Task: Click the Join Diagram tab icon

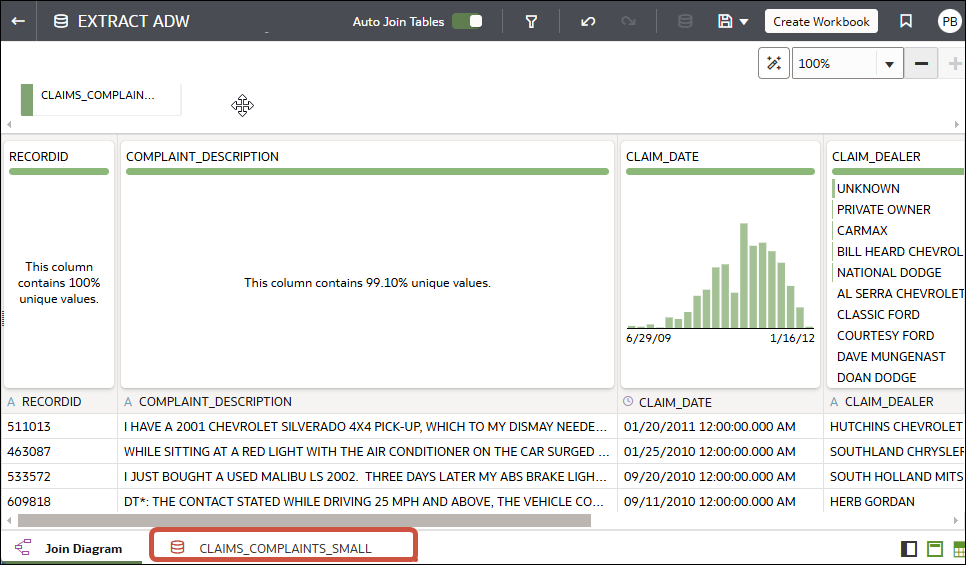Action: 23,548
